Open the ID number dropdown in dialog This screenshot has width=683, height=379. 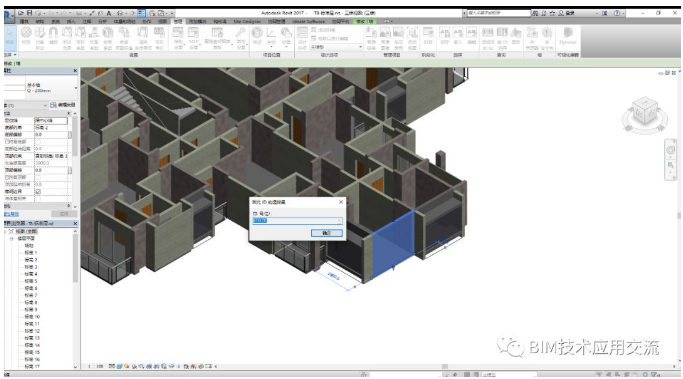[339, 221]
